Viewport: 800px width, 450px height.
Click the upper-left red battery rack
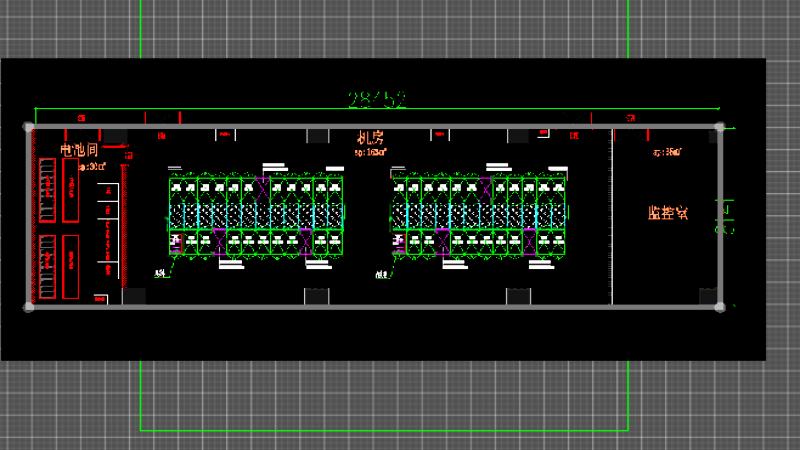[47, 190]
